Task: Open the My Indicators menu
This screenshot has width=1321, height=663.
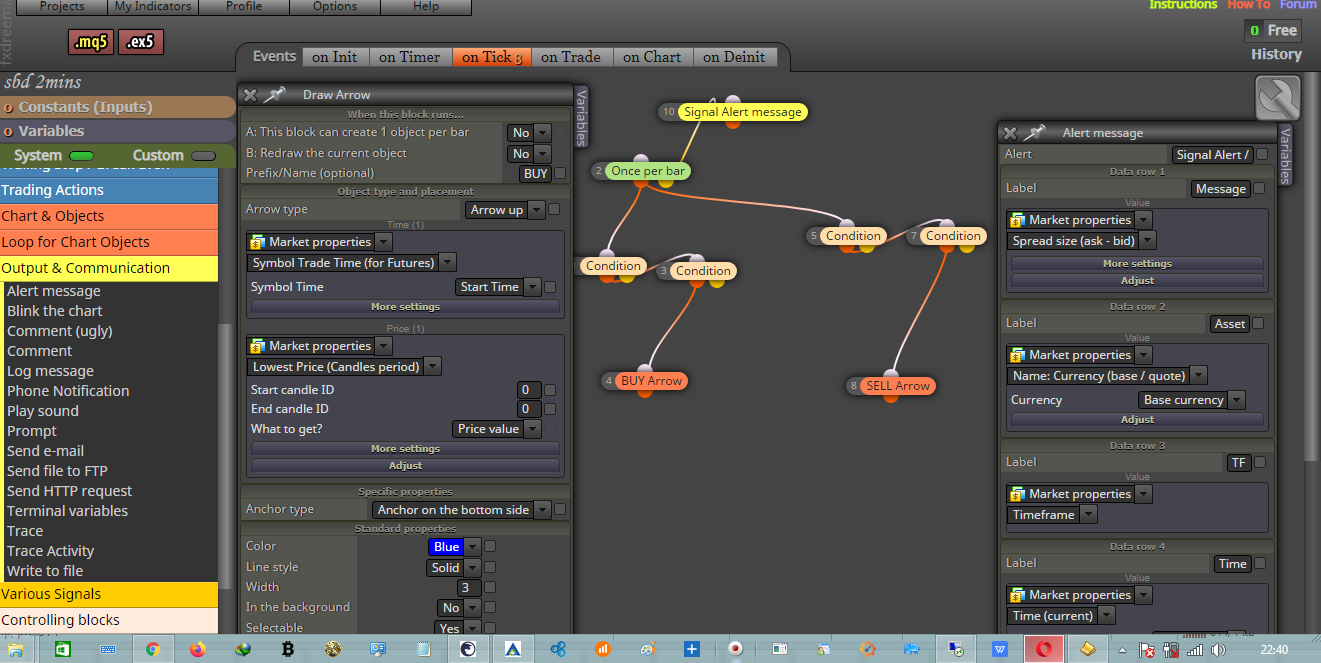Action: (x=152, y=6)
